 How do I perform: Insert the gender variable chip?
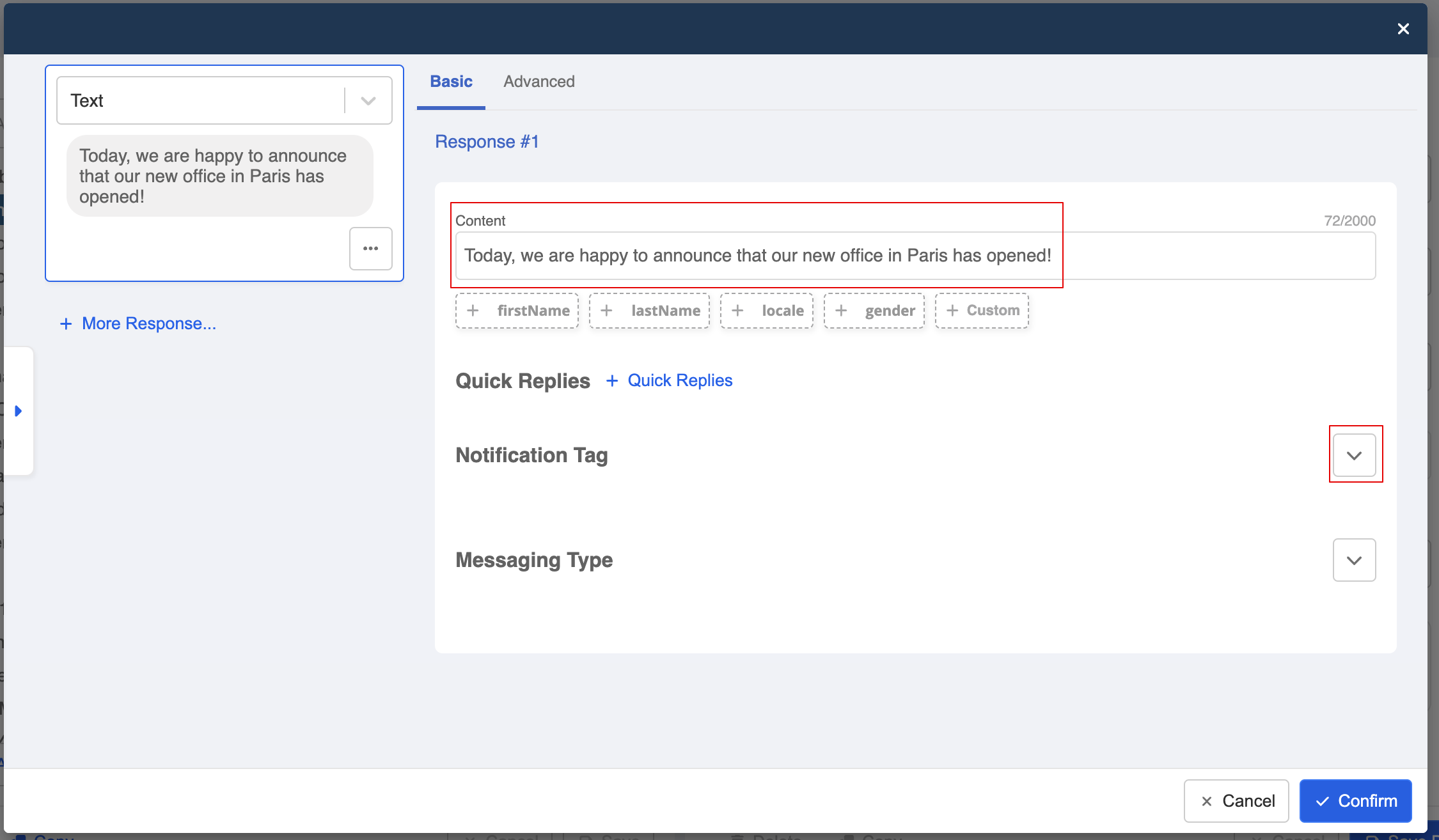(874, 311)
